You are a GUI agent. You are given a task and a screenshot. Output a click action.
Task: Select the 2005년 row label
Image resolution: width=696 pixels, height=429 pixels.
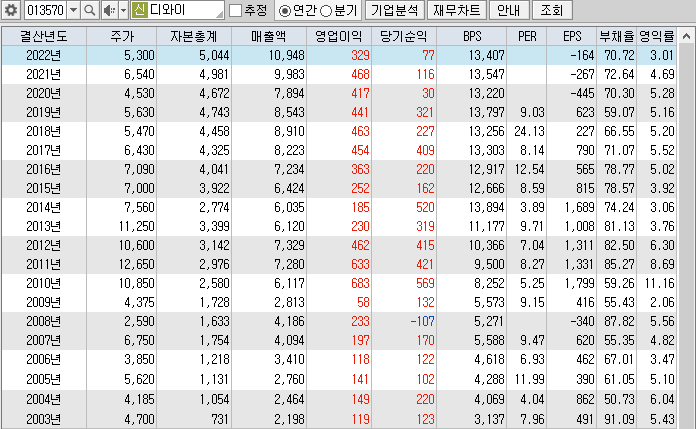coord(44,379)
